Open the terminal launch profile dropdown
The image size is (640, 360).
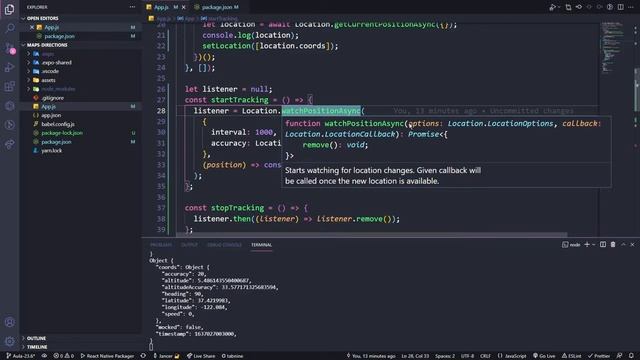(x=593, y=244)
